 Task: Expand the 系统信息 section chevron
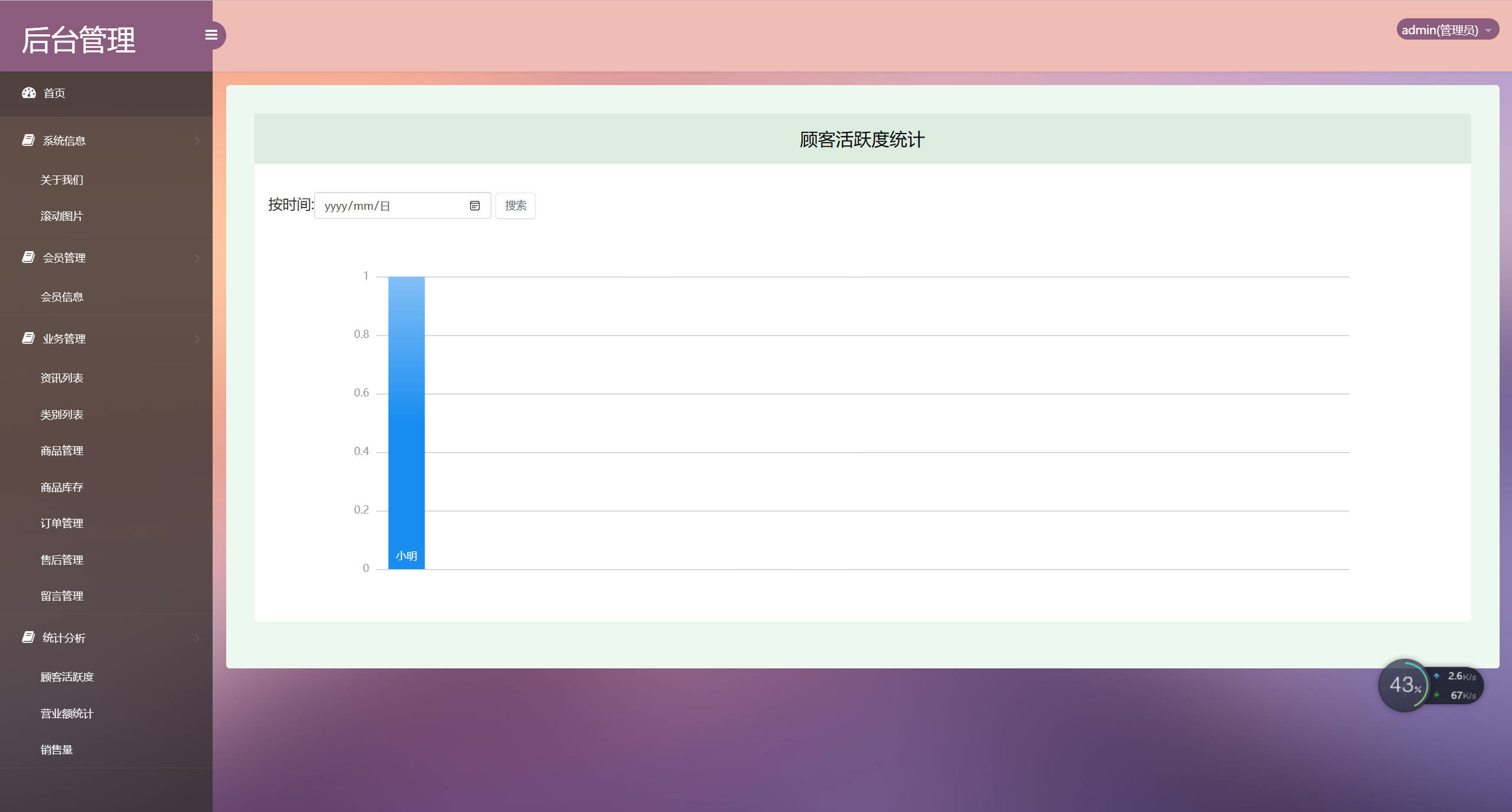coord(197,140)
